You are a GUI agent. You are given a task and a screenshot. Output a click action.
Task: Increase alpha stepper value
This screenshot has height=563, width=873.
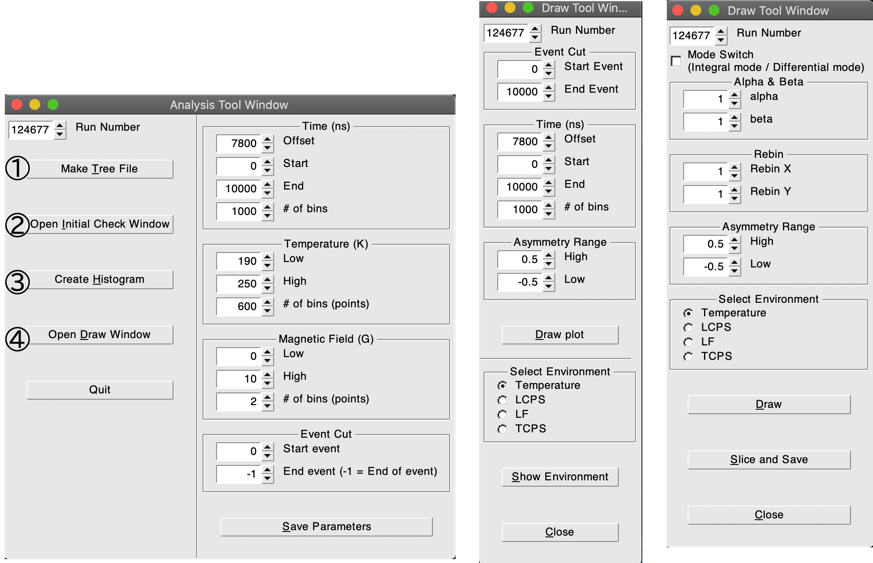tap(735, 95)
